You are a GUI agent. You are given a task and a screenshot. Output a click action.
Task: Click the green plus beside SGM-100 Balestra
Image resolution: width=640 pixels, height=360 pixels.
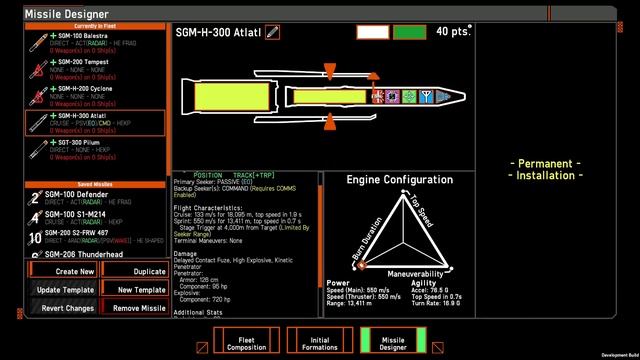pyautogui.click(x=53, y=36)
